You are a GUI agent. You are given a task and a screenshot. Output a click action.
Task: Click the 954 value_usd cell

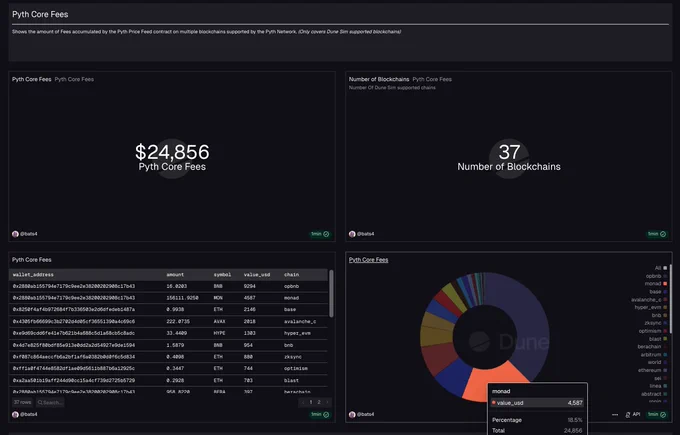(248, 345)
